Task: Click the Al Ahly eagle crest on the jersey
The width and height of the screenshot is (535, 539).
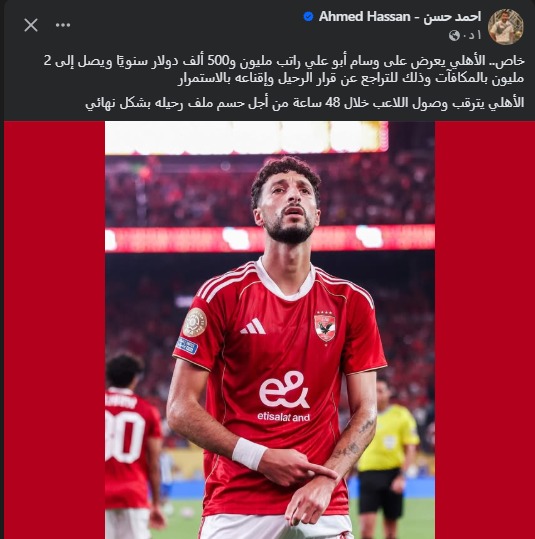Action: click(325, 326)
